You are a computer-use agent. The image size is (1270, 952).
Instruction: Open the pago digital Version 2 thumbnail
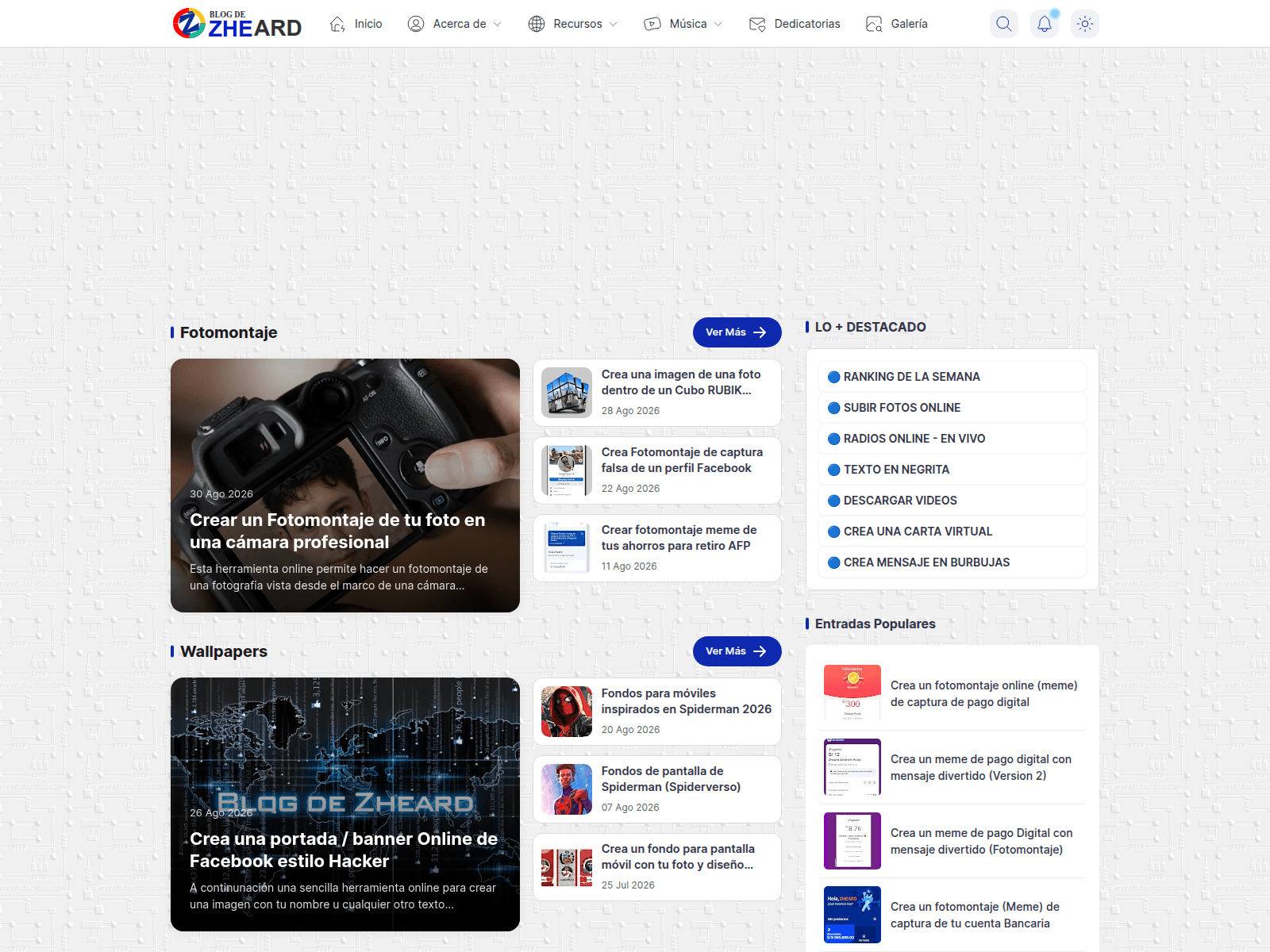tap(852, 767)
